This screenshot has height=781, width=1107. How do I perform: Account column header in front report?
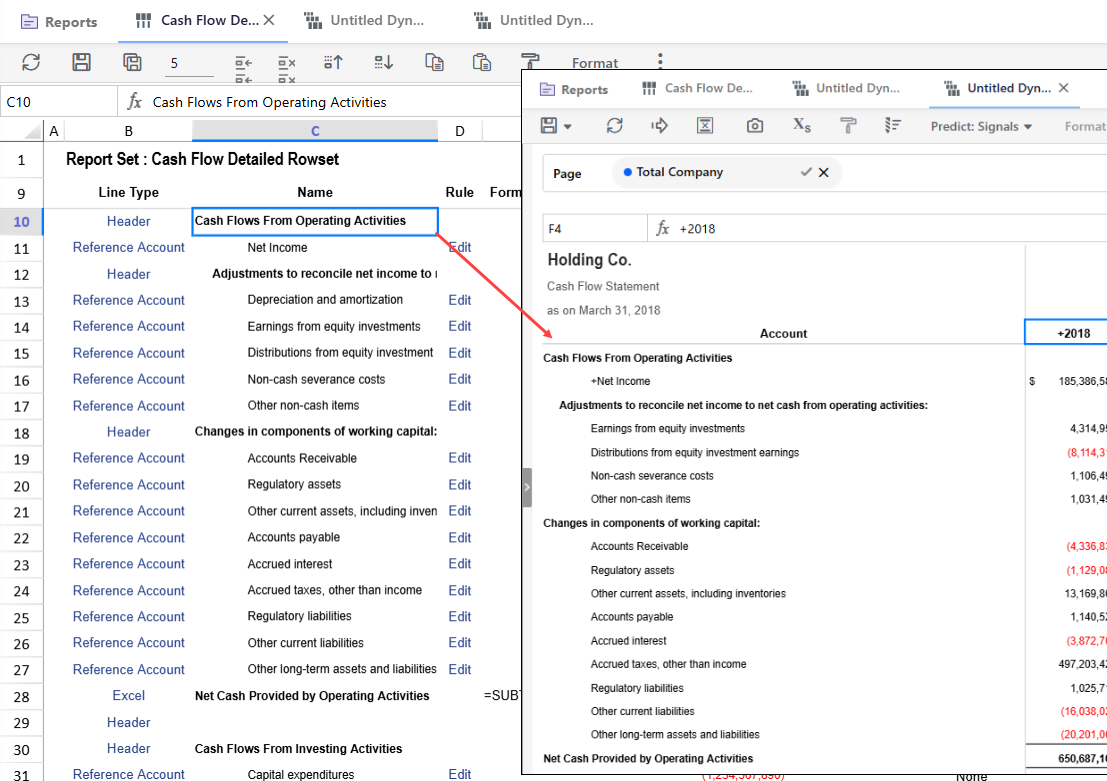click(783, 333)
